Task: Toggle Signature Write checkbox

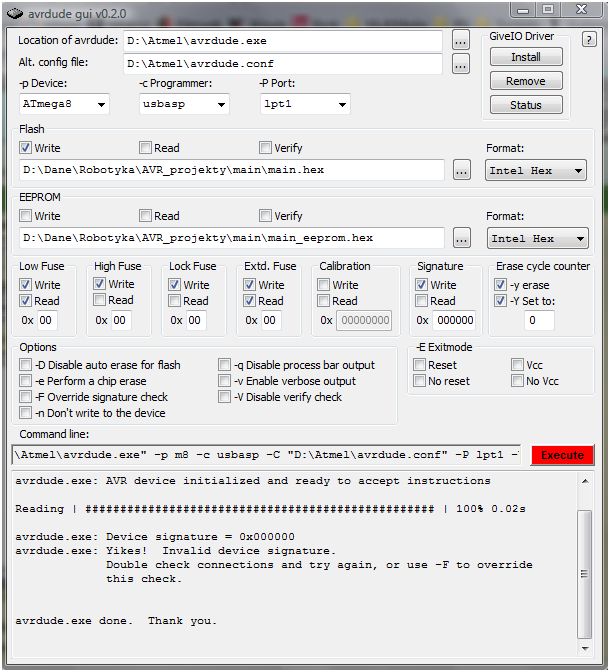Action: pyautogui.click(x=421, y=285)
